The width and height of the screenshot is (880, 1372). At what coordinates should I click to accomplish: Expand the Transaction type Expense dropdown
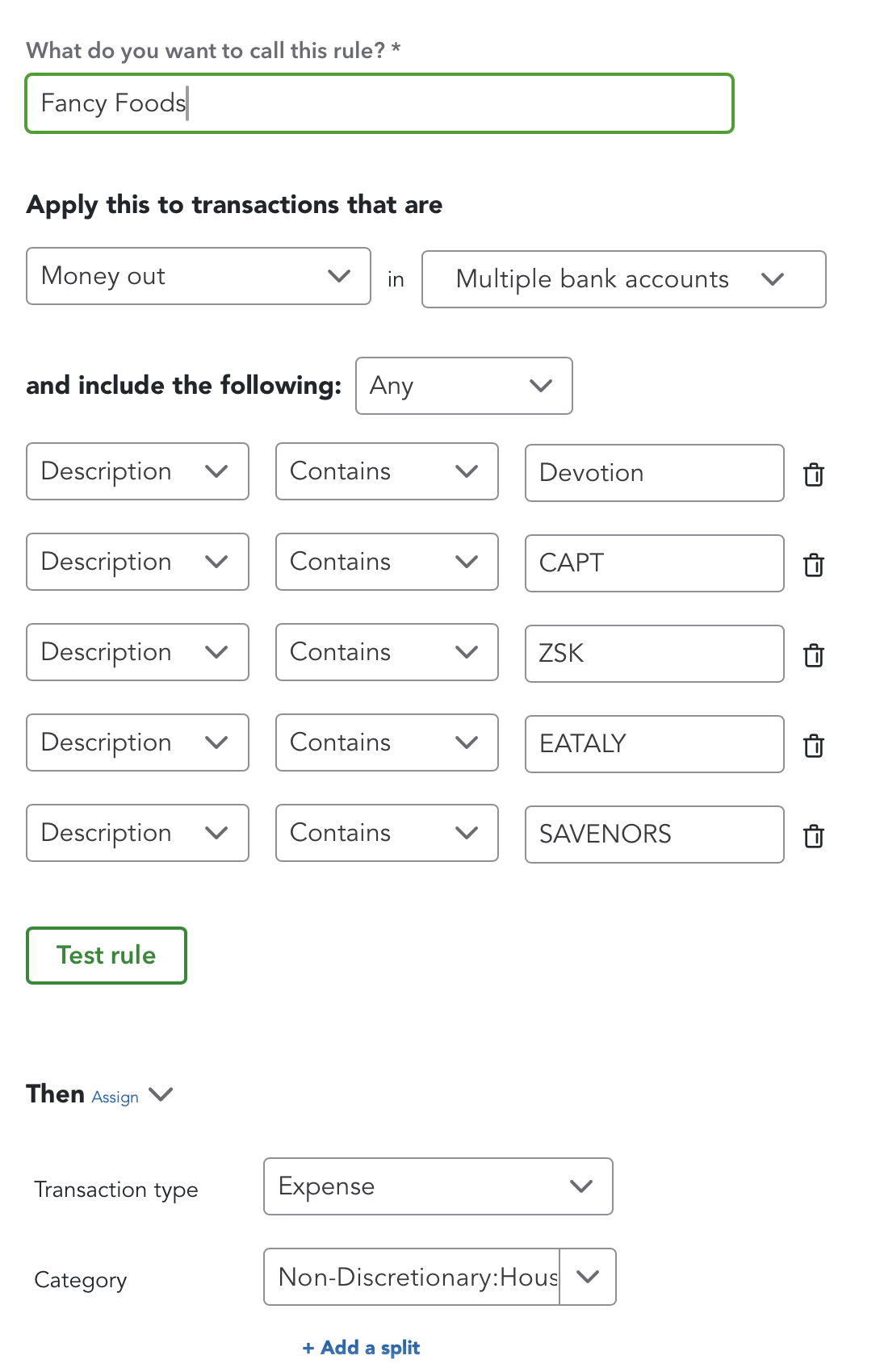coord(438,1186)
